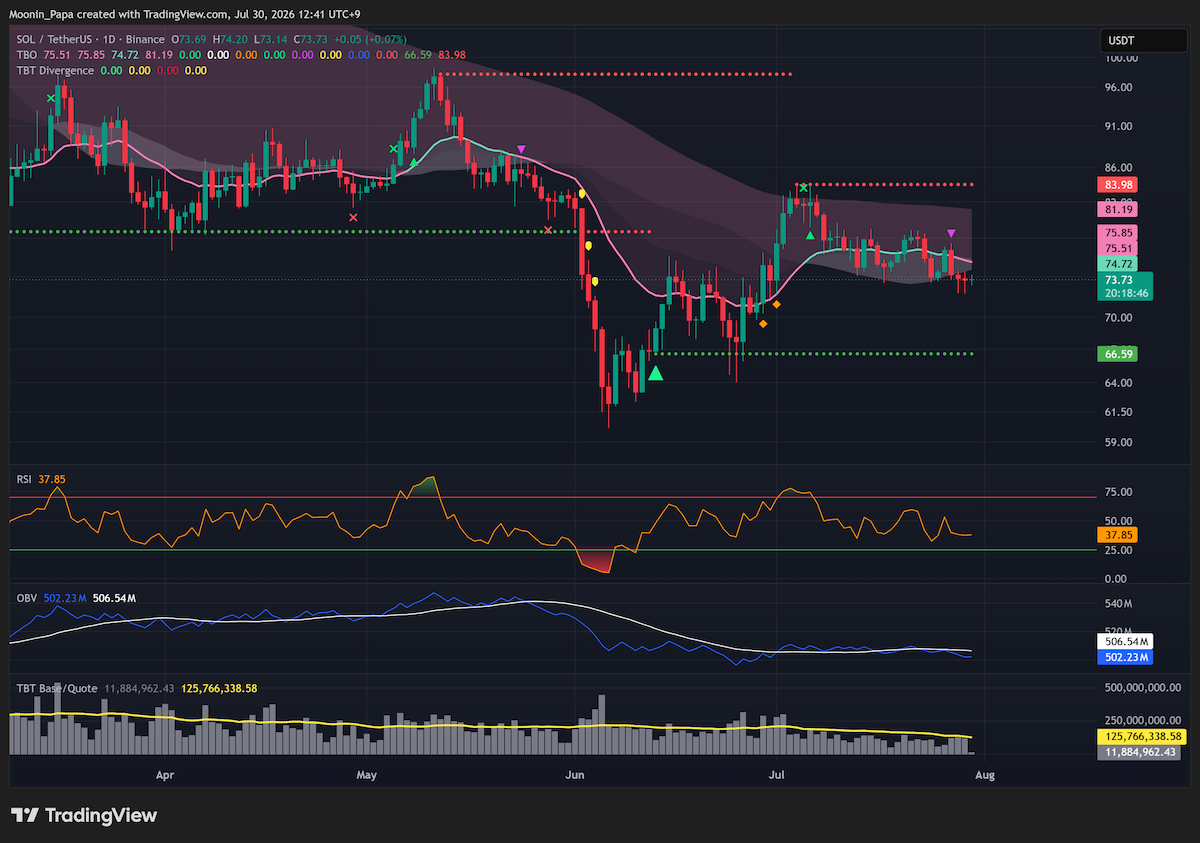This screenshot has height=843, width=1200.
Task: Expand the TBT Base/Quote legend
Action: 57,688
